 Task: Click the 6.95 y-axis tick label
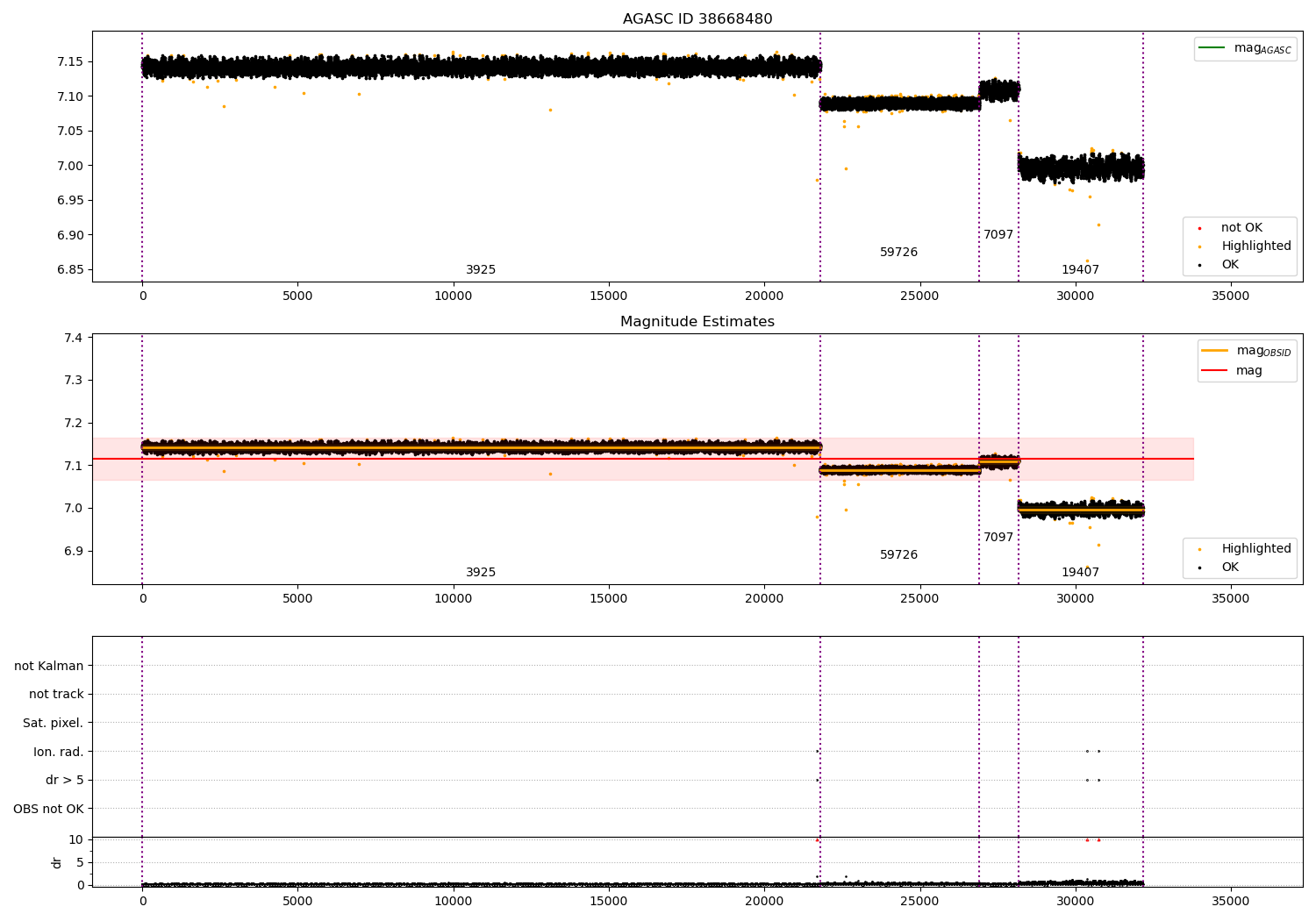pyautogui.click(x=70, y=200)
